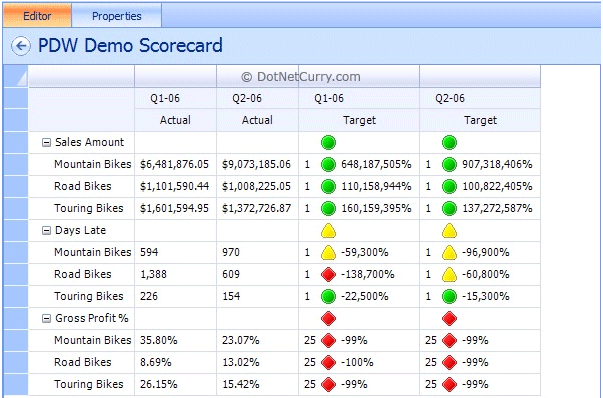Click green indicator in Sales Amount Q2-06 Target
Image resolution: width=603 pixels, height=398 pixels.
[449, 143]
